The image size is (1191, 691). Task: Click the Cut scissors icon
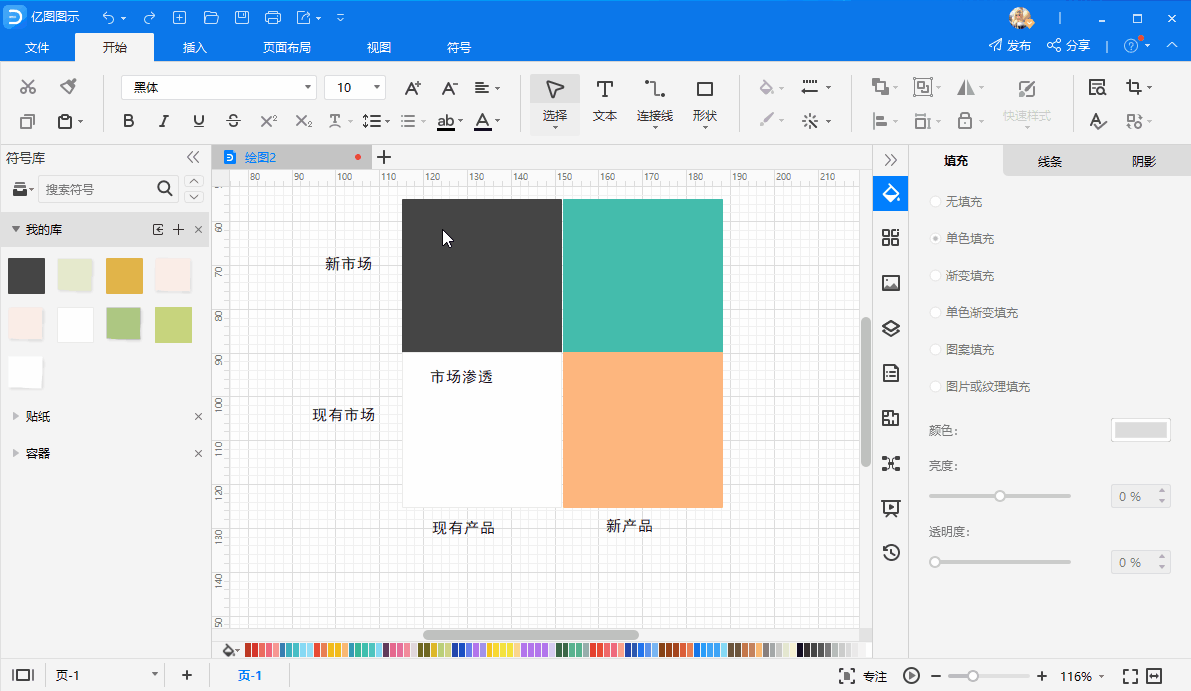(28, 87)
